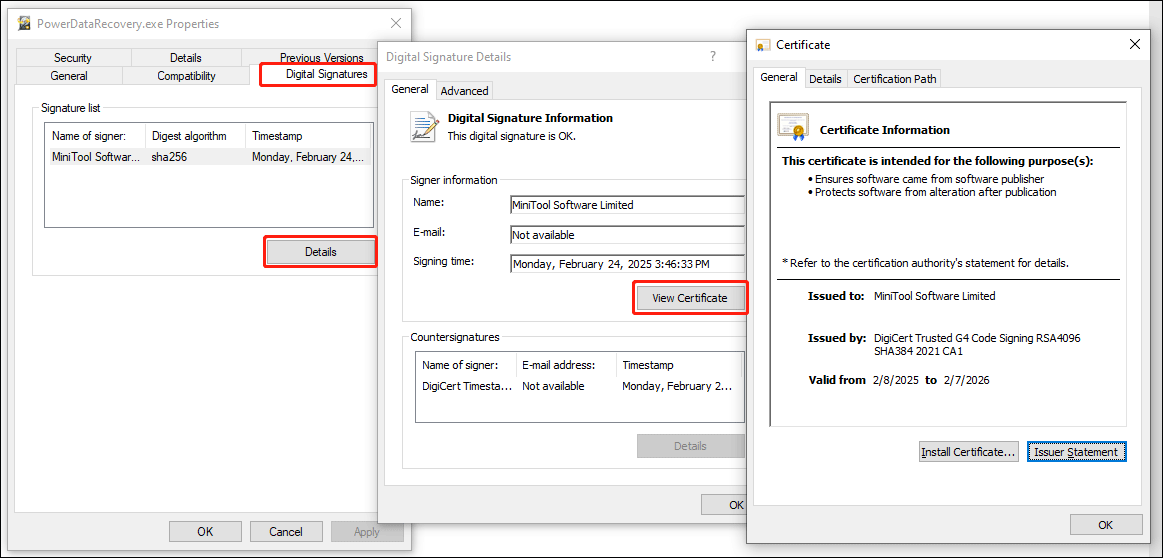The height and width of the screenshot is (558, 1163).
Task: Click the Signing time field
Action: pyautogui.click(x=627, y=264)
